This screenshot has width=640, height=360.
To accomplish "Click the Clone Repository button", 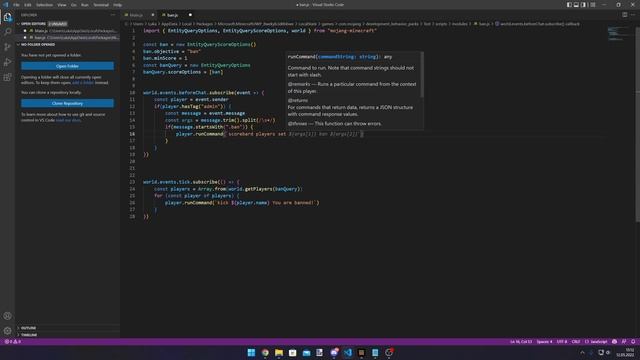I will 67,103.
